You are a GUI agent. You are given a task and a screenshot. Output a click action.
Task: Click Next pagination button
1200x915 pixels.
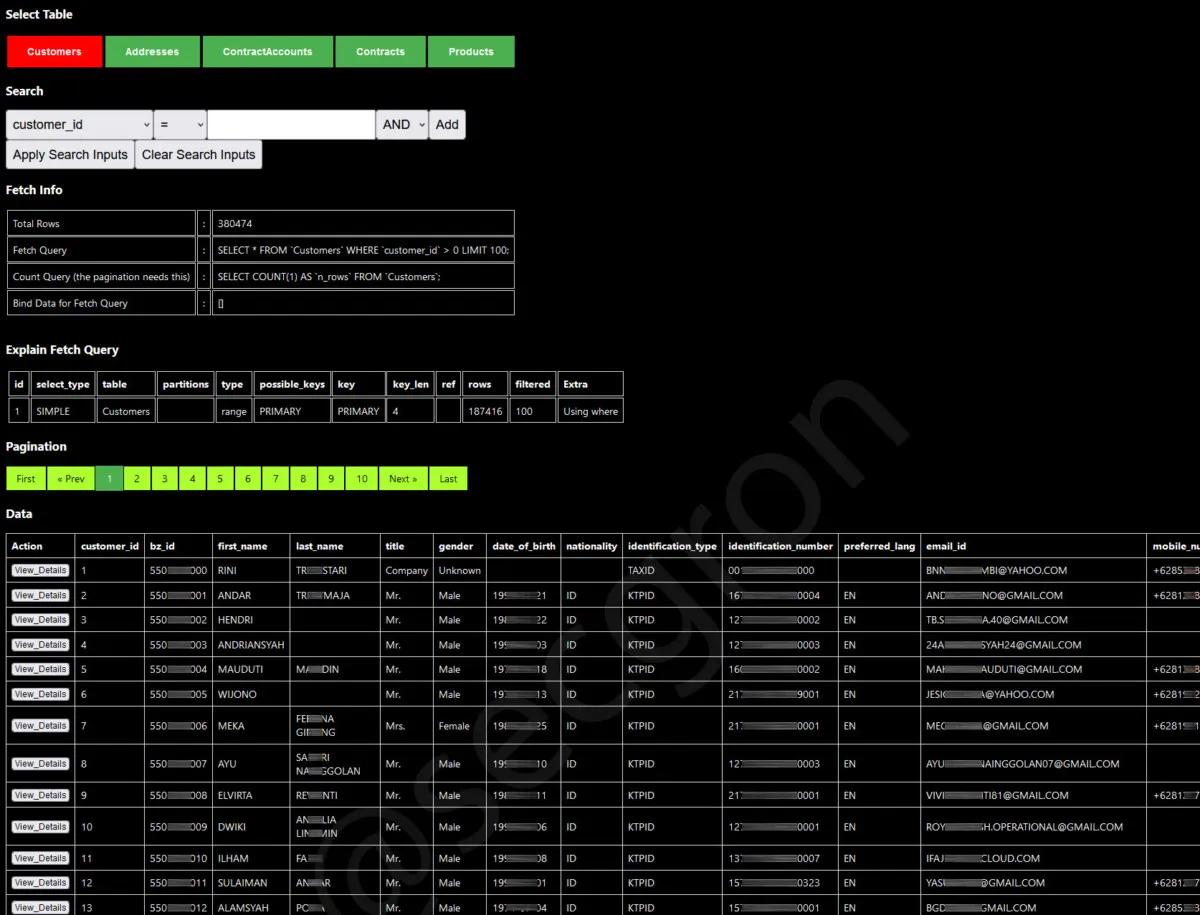coord(402,478)
